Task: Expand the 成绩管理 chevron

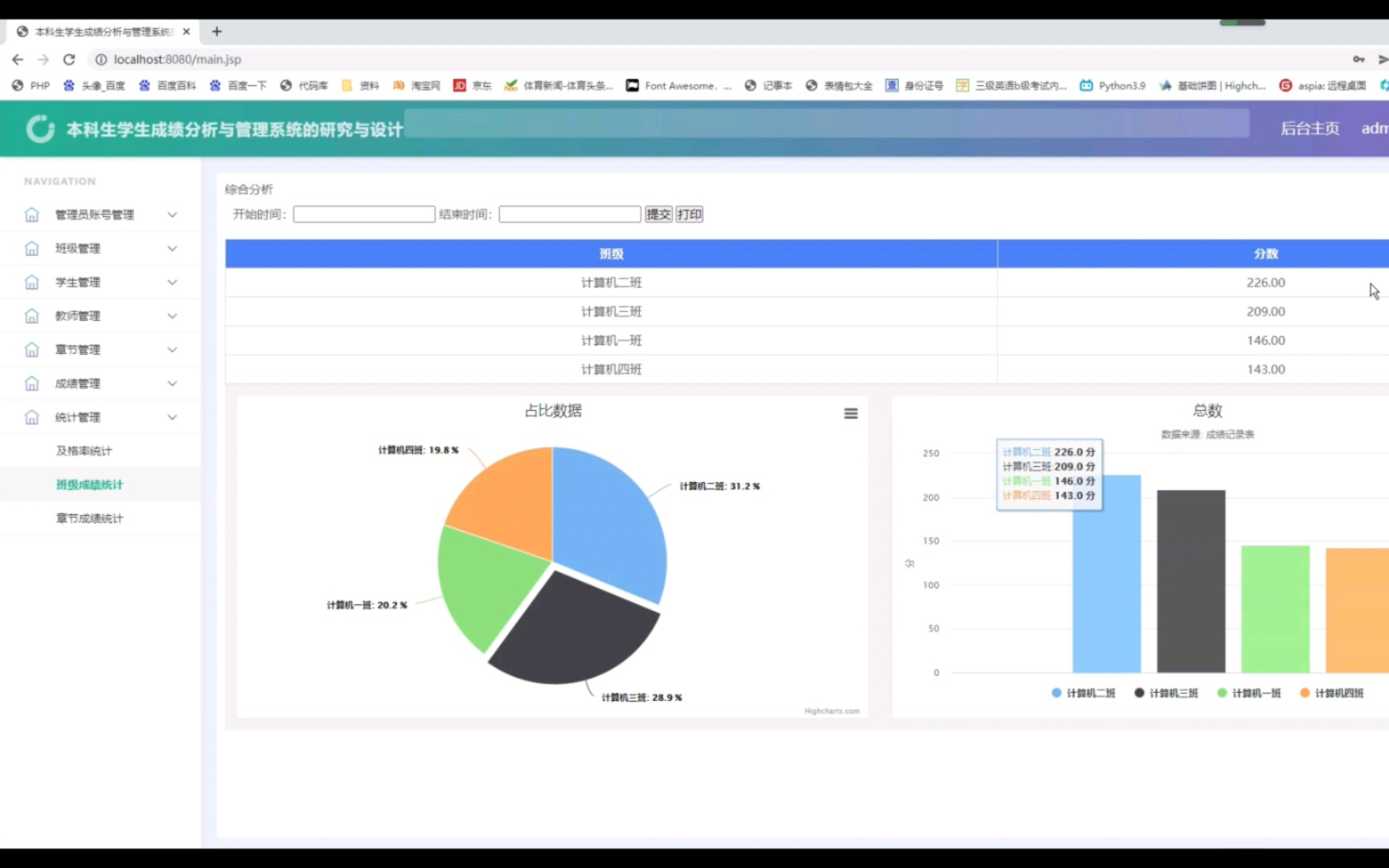Action: tap(172, 383)
